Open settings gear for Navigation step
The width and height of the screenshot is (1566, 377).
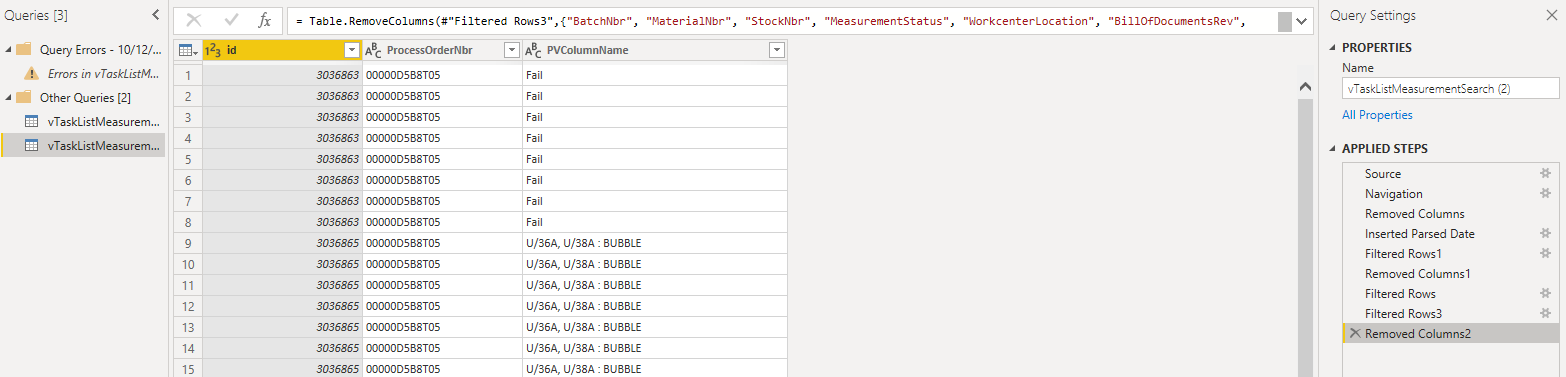(x=1545, y=193)
